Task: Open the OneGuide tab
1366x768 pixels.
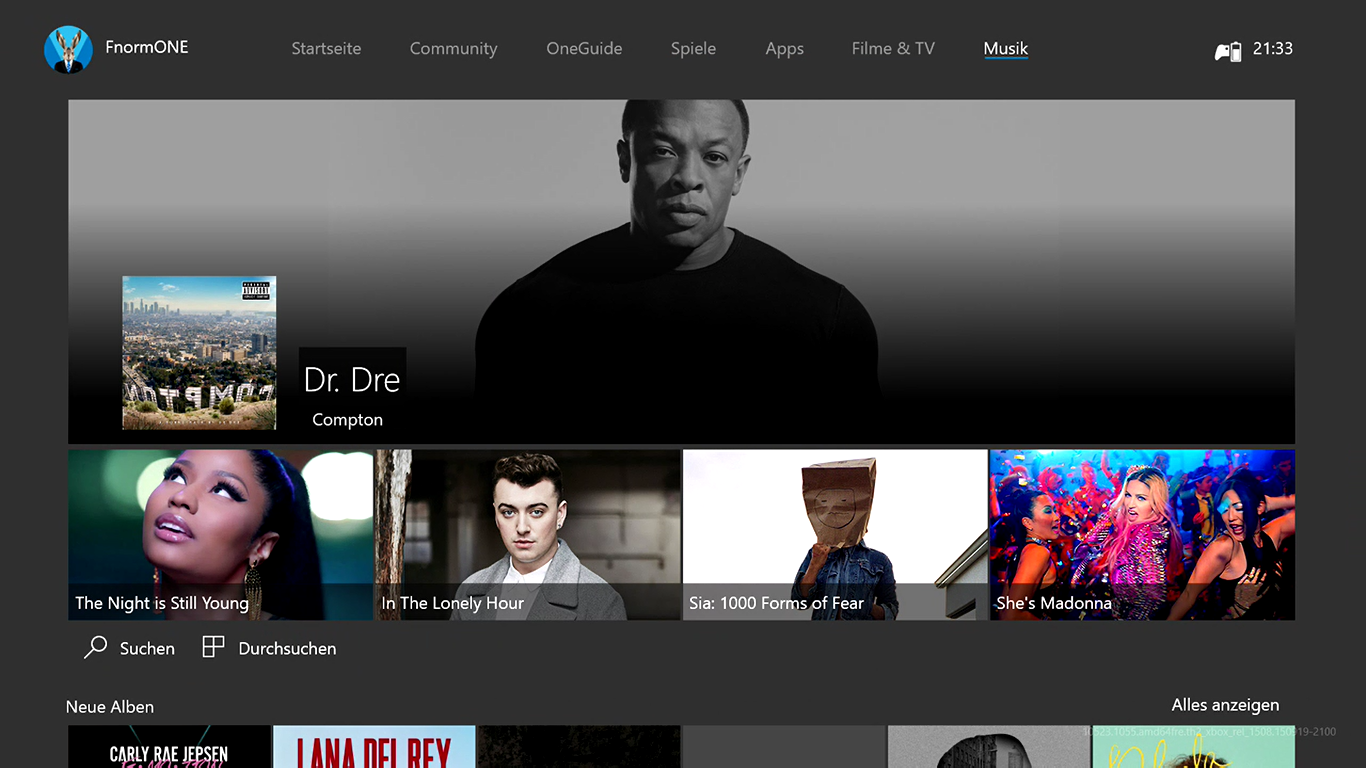Action: point(584,49)
